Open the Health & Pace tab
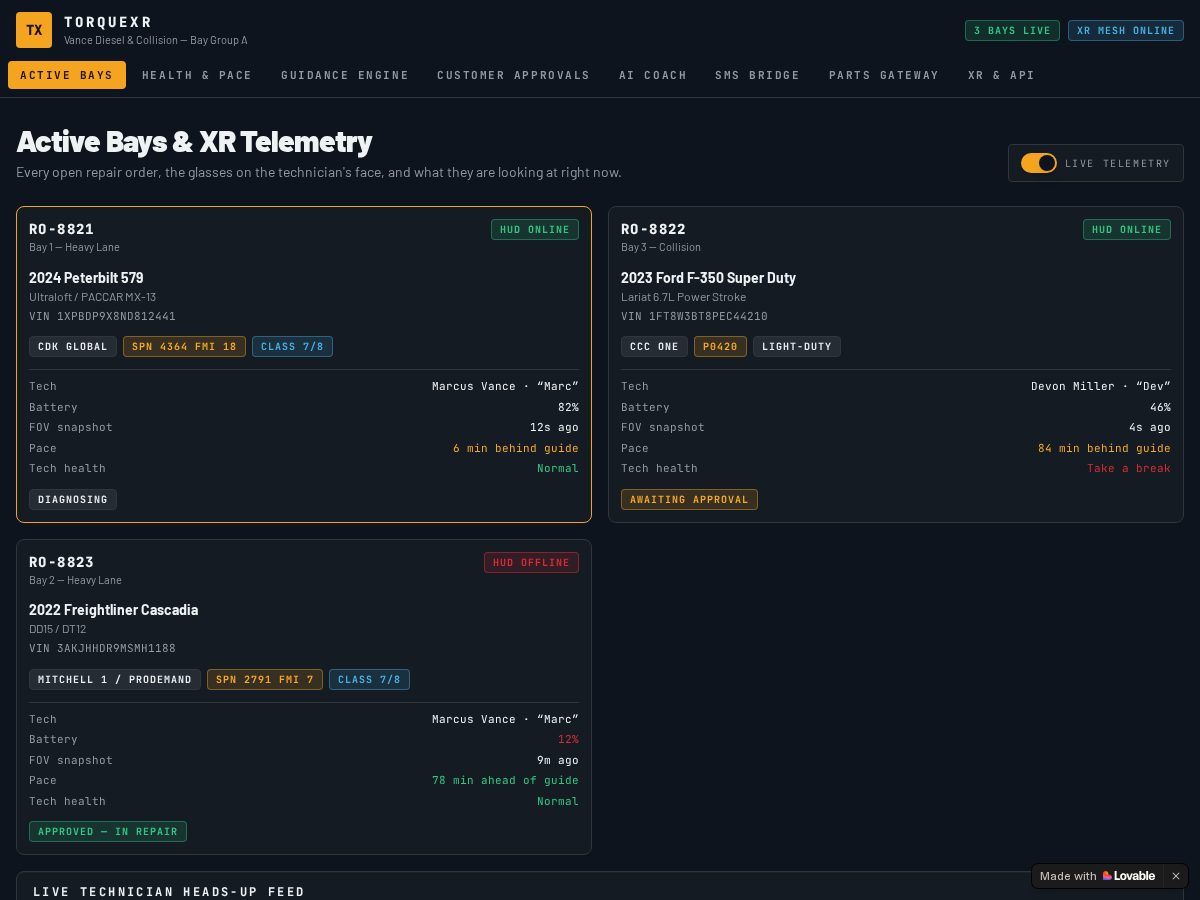 [x=197, y=75]
